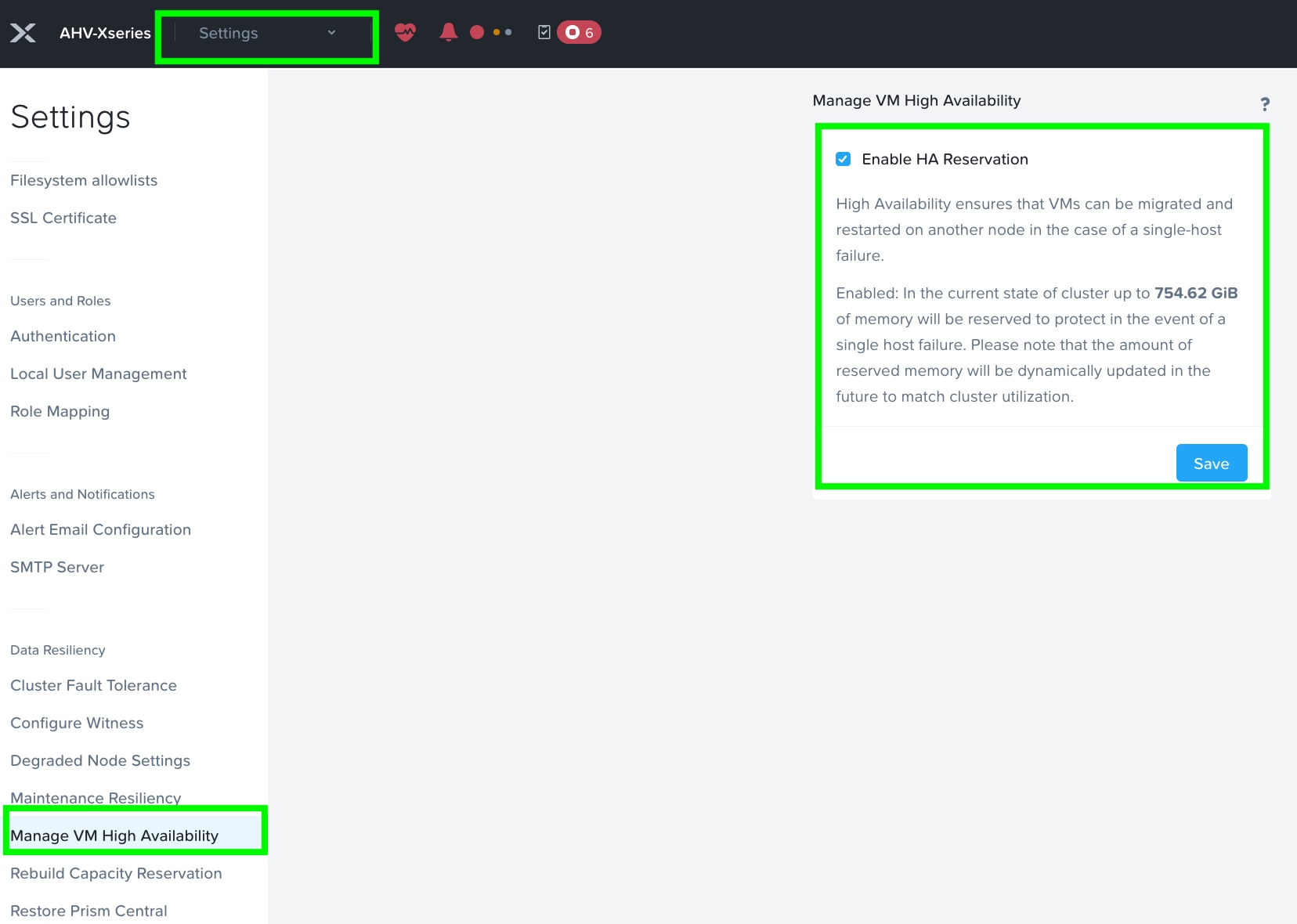The image size is (1297, 924).
Task: Select the bold 754.62 GiB memory value
Action: [x=1196, y=293]
